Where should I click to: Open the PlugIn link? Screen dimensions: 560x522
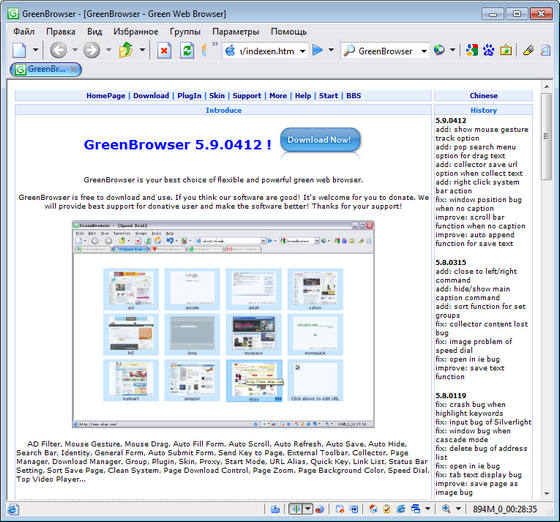(189, 96)
